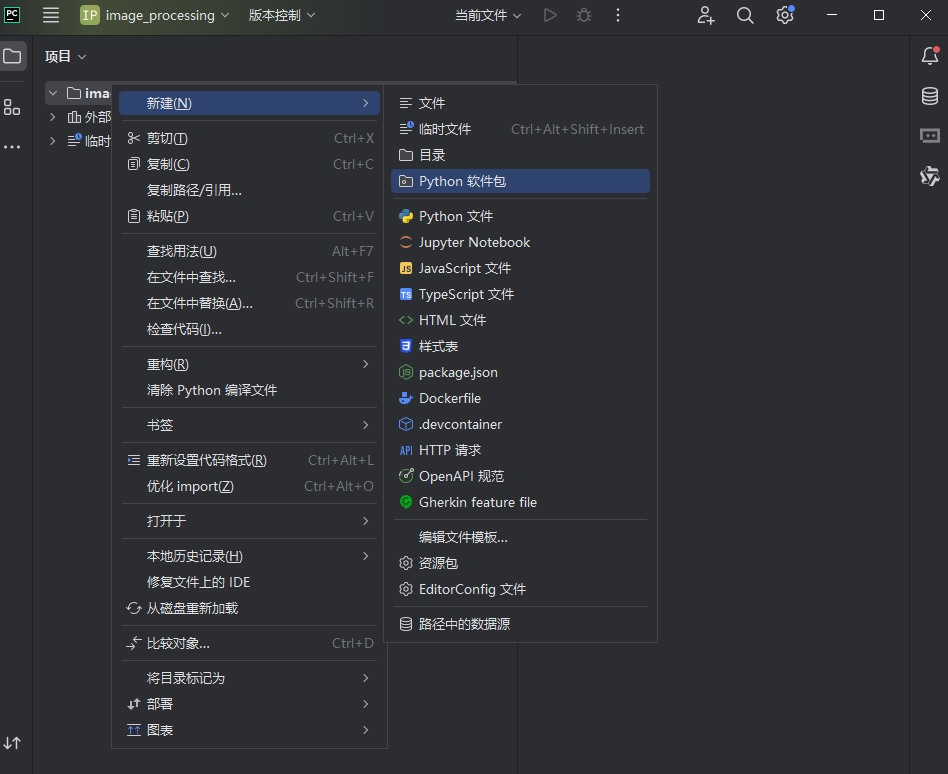The width and height of the screenshot is (948, 774).
Task: Open the 新建(N) submenu
Action: [249, 103]
